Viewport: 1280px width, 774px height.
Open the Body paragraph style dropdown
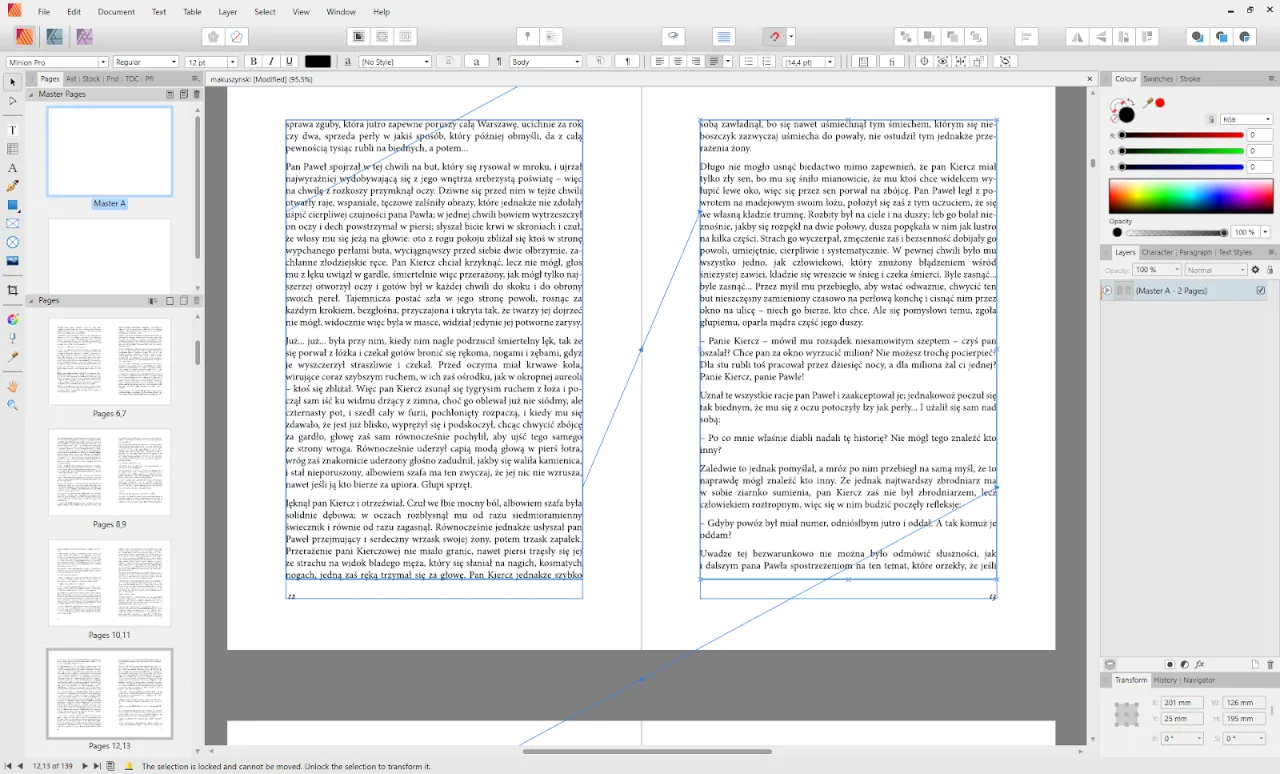(545, 62)
